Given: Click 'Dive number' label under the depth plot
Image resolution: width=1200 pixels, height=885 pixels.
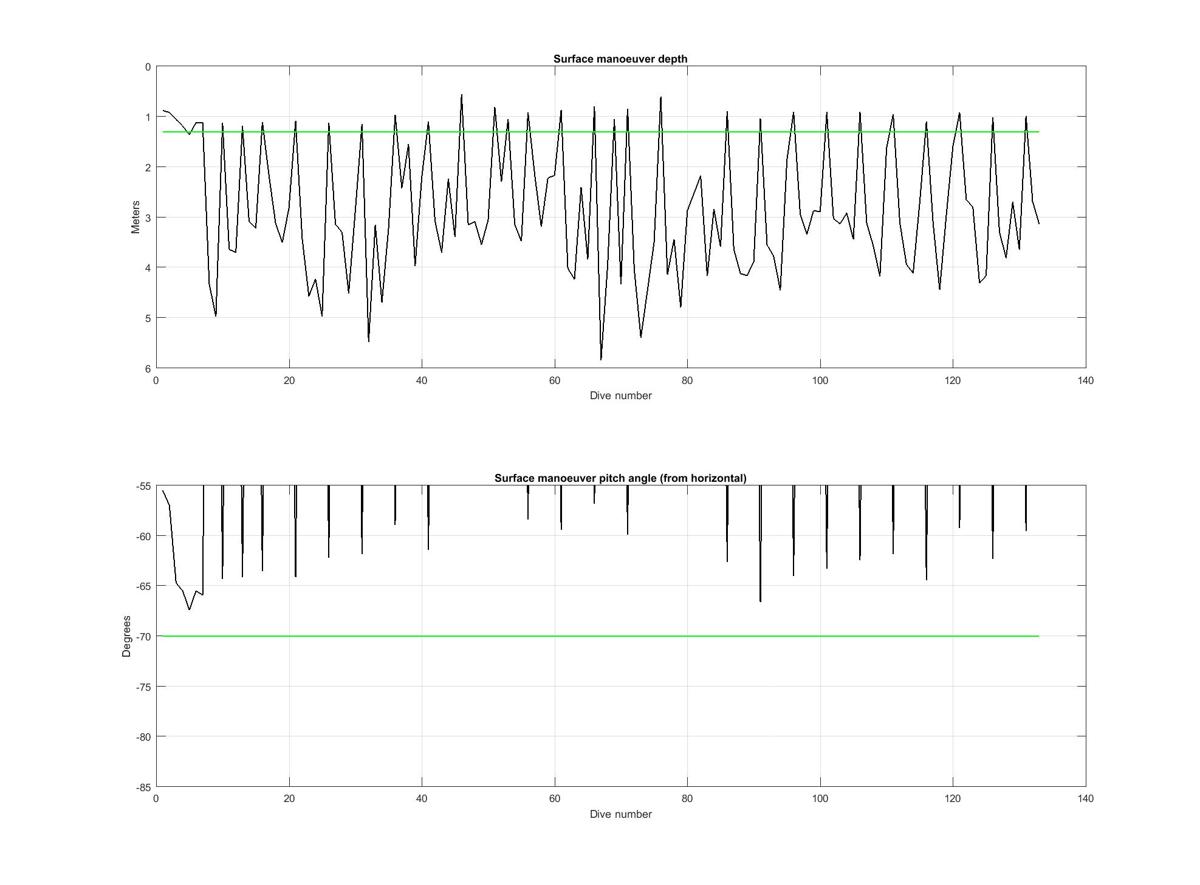Looking at the screenshot, I should [x=620, y=395].
